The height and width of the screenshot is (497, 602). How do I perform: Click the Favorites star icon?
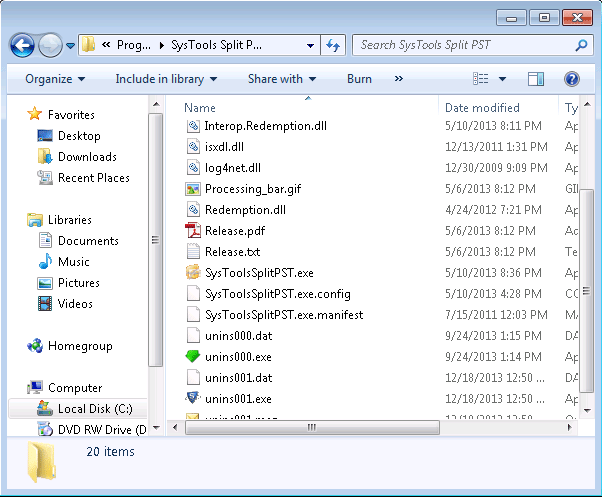[x=35, y=114]
